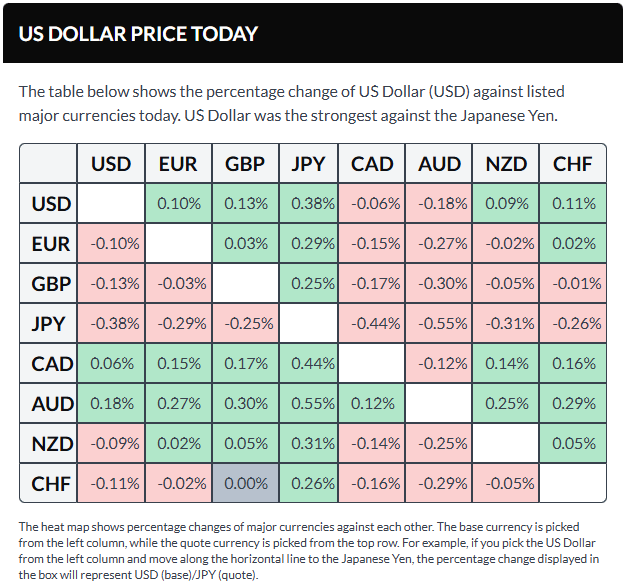Click the NZD/CHF cell showing 0.05%
626x584 pixels.
[x=573, y=443]
